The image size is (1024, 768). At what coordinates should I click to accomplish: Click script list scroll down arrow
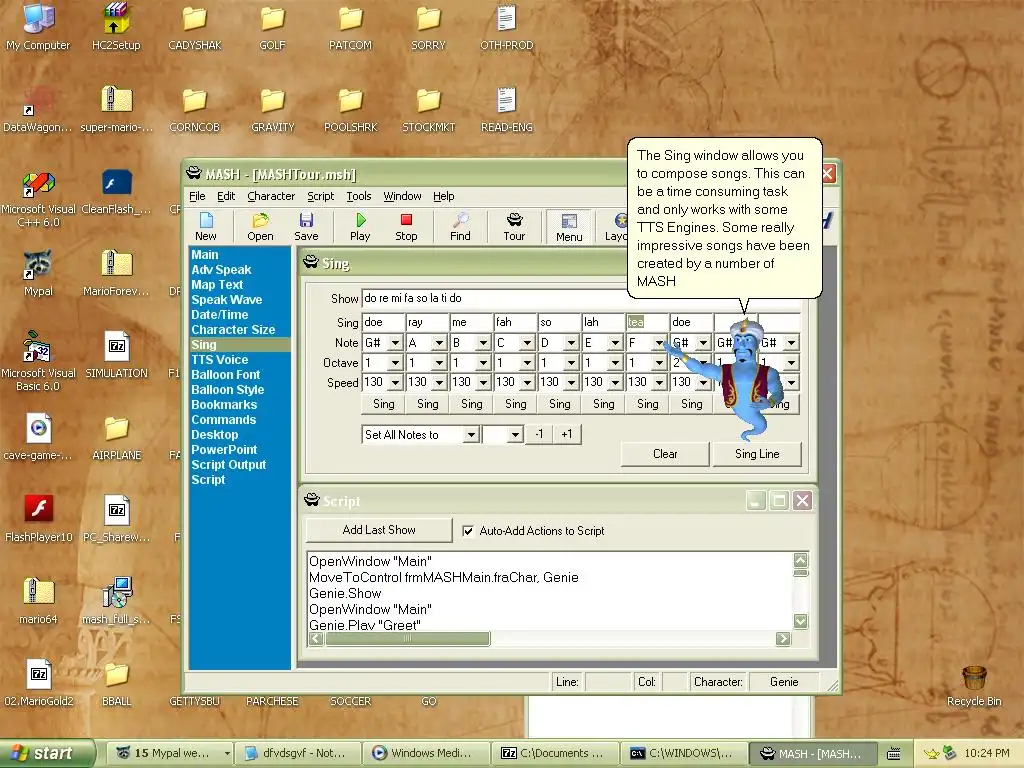coord(801,621)
